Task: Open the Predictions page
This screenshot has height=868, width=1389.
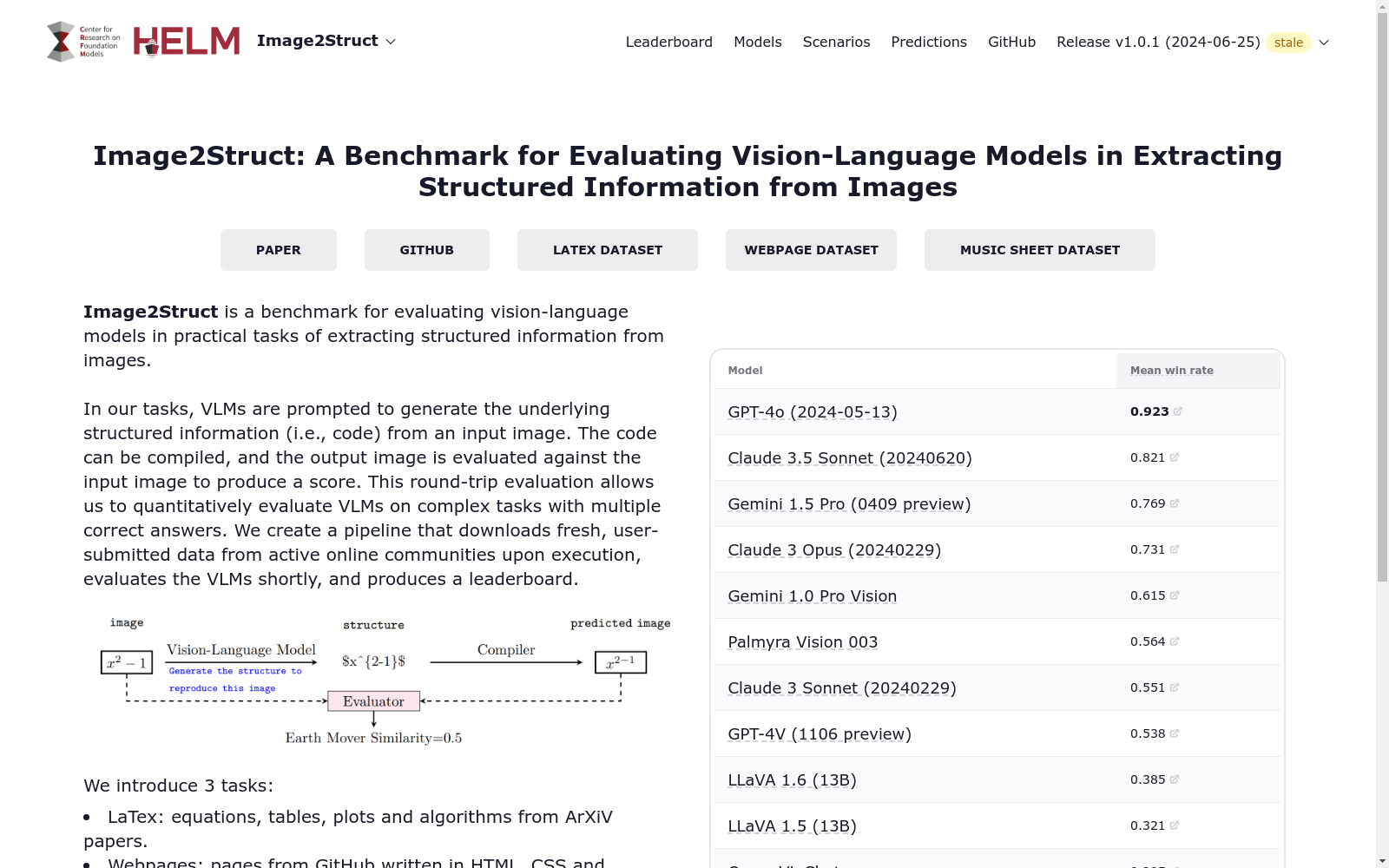Action: 929,42
